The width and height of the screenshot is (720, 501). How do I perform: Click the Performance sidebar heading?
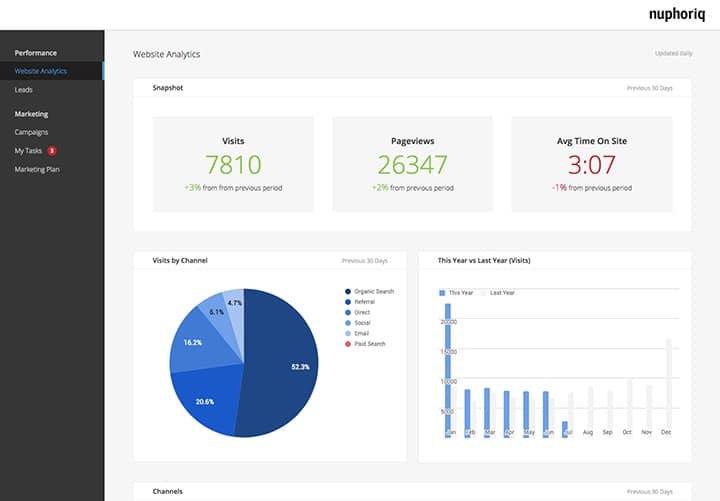(x=36, y=53)
